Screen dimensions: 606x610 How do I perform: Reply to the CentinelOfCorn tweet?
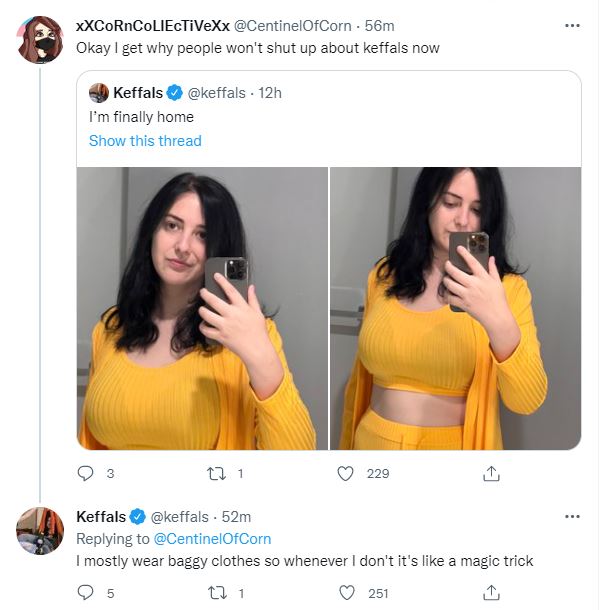85,473
